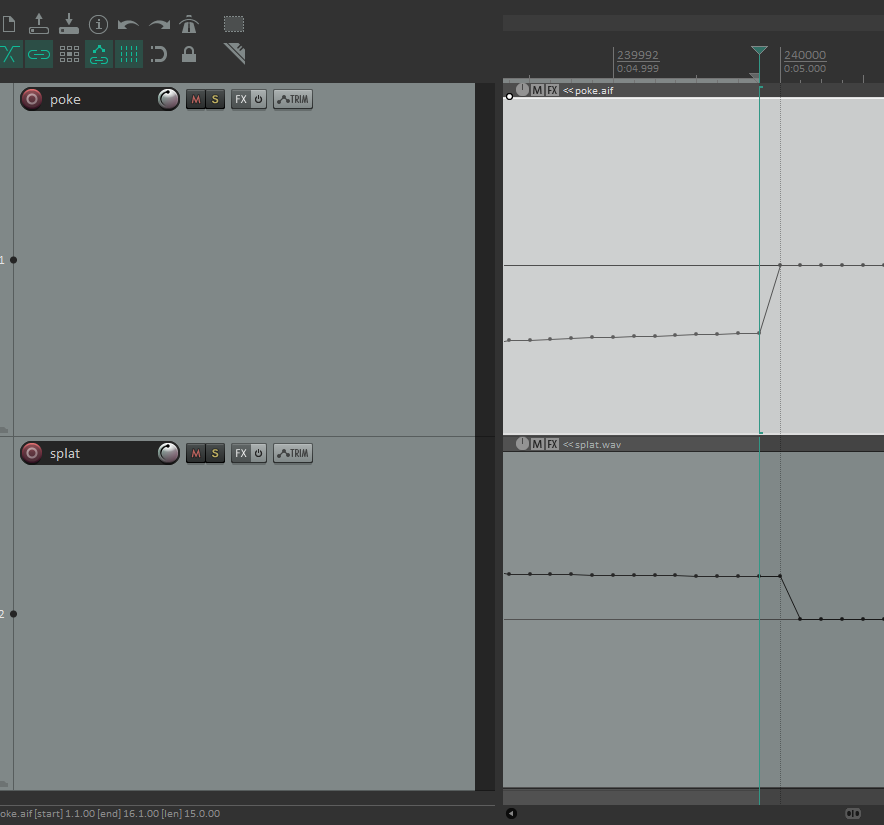Arm record on poke track
Image resolution: width=884 pixels, height=825 pixels.
click(x=32, y=99)
